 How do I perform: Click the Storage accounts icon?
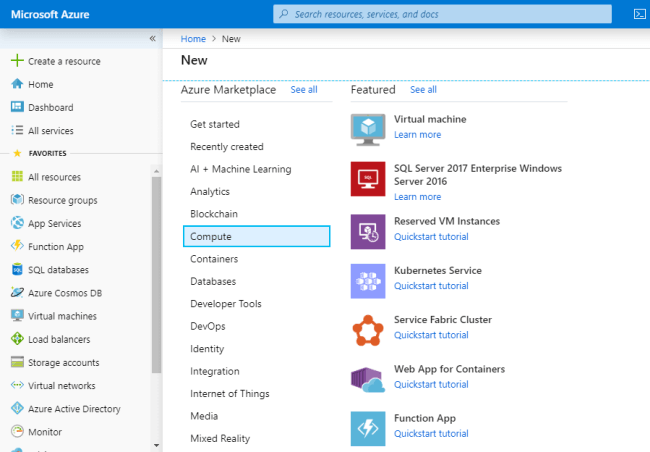pos(17,362)
